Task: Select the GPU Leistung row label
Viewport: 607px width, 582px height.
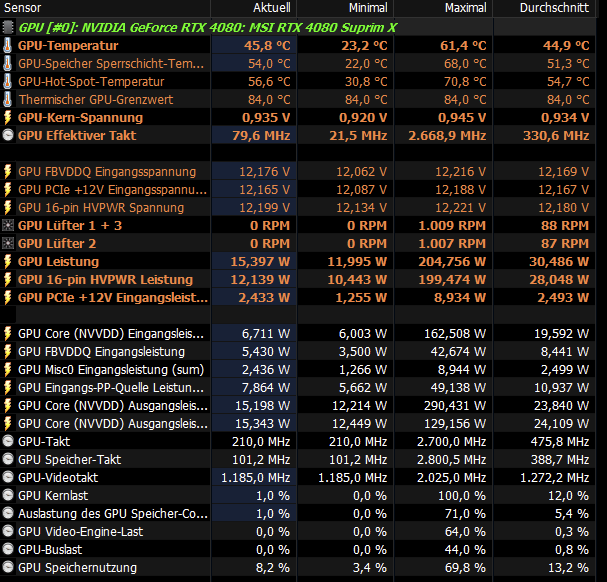Action: click(58, 261)
